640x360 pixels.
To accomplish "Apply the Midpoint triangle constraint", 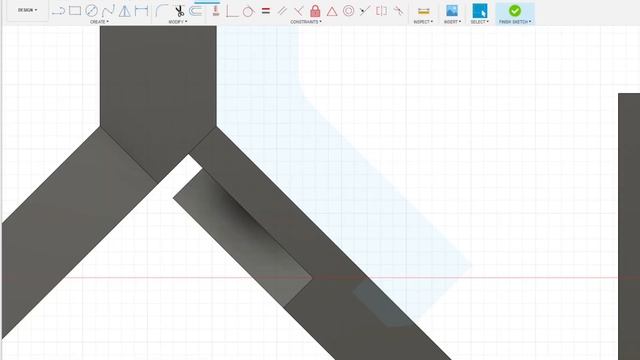I will pos(332,11).
